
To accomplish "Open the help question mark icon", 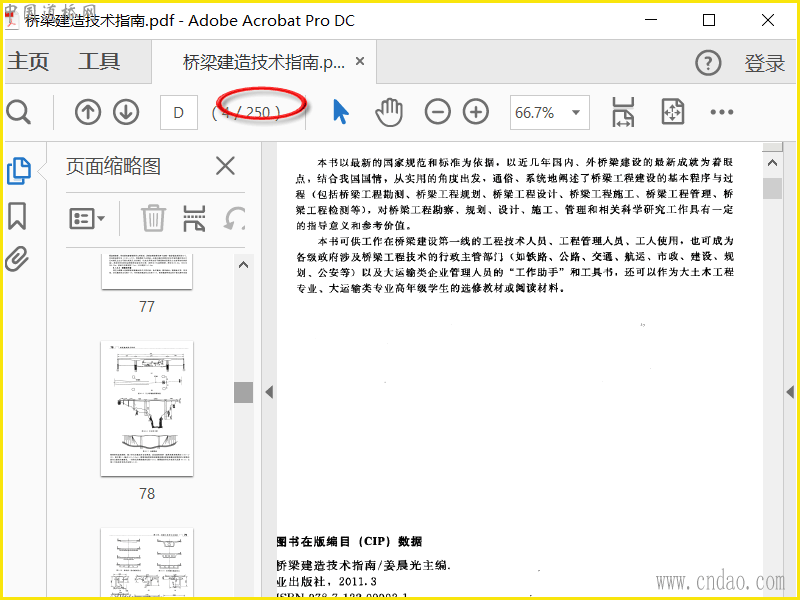I will click(708, 63).
